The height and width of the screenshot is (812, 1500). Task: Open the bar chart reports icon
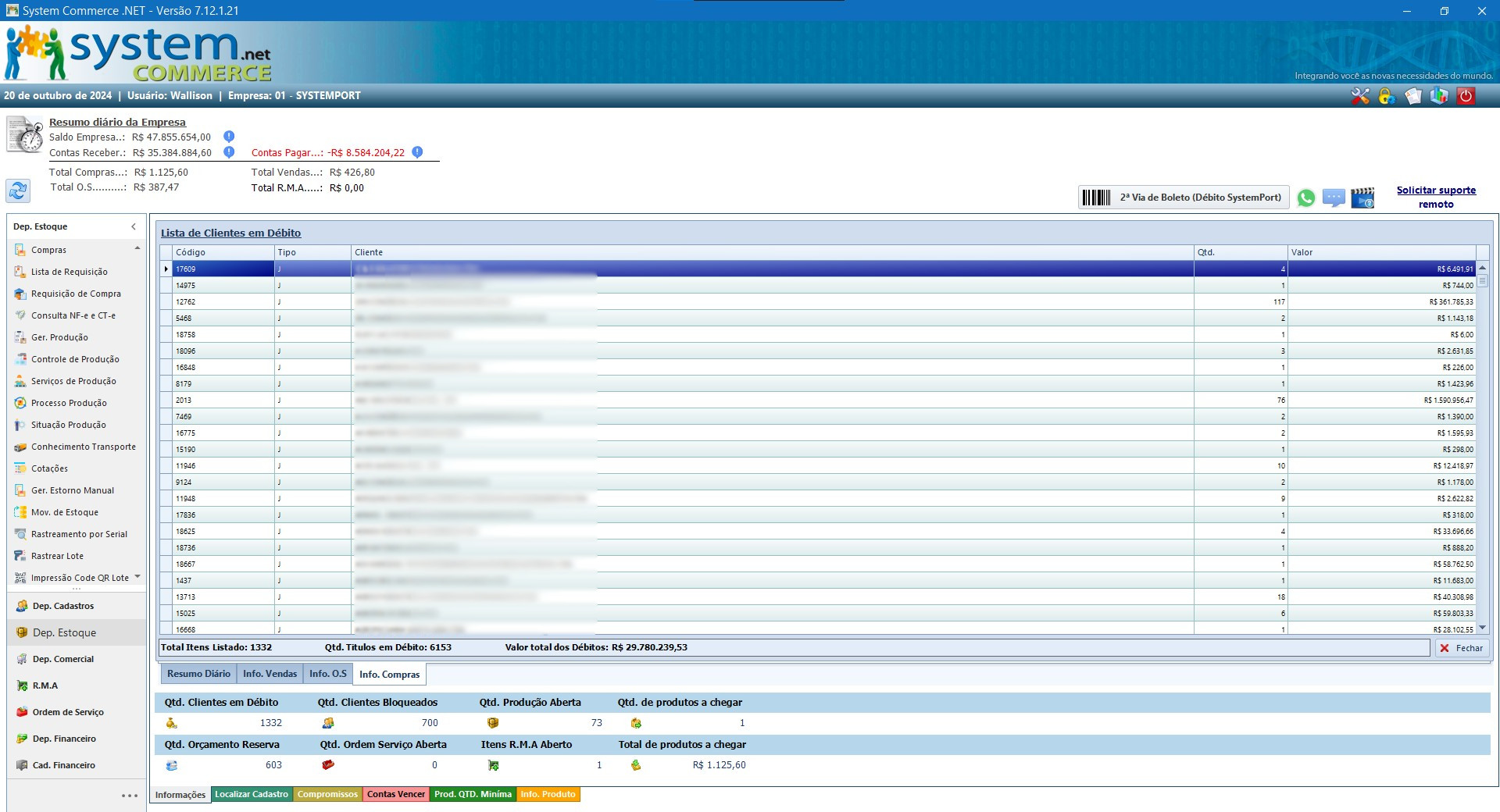pyautogui.click(x=1439, y=96)
